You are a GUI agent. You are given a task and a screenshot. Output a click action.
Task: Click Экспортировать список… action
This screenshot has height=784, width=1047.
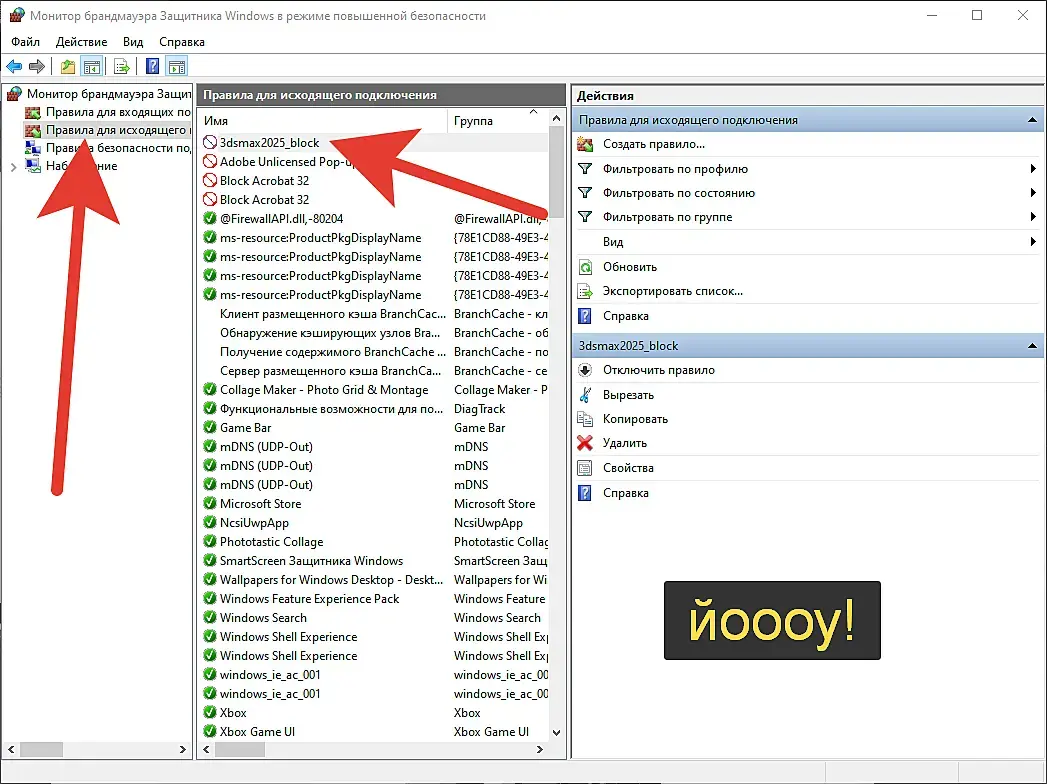tap(672, 291)
